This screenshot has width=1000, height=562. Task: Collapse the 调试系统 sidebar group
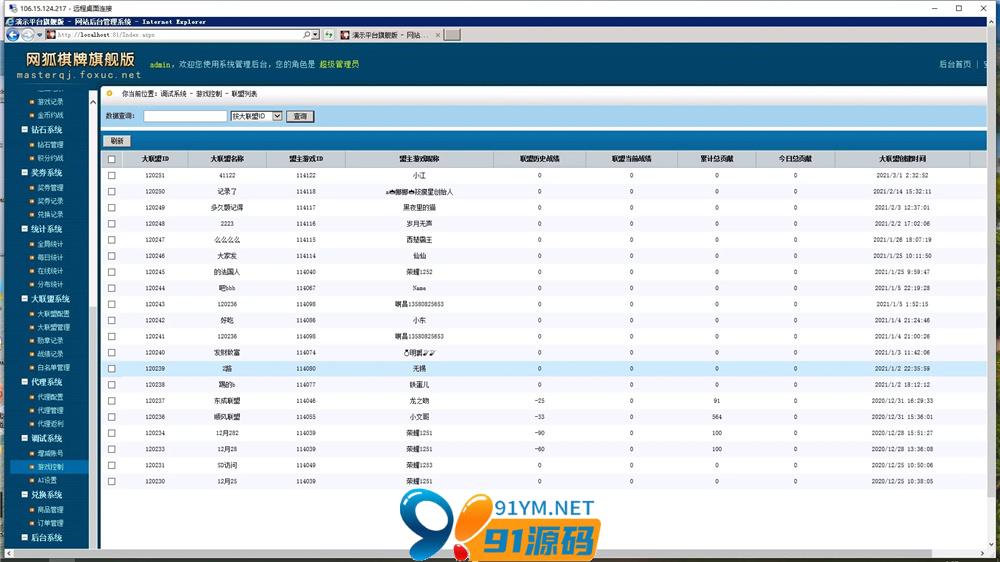[25, 438]
